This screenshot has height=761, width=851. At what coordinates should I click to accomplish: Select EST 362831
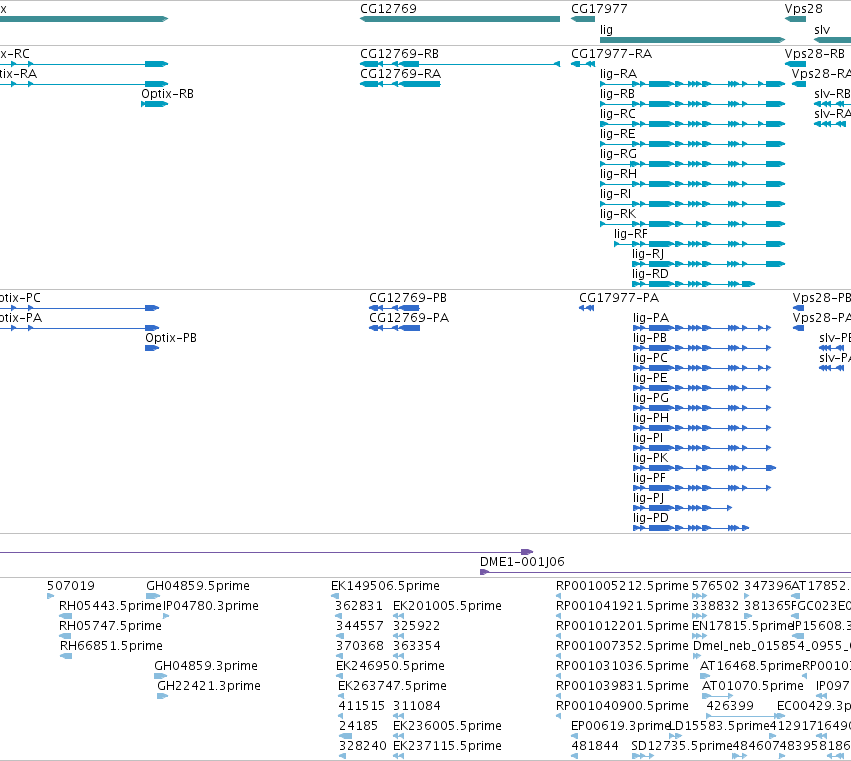pyautogui.click(x=359, y=606)
